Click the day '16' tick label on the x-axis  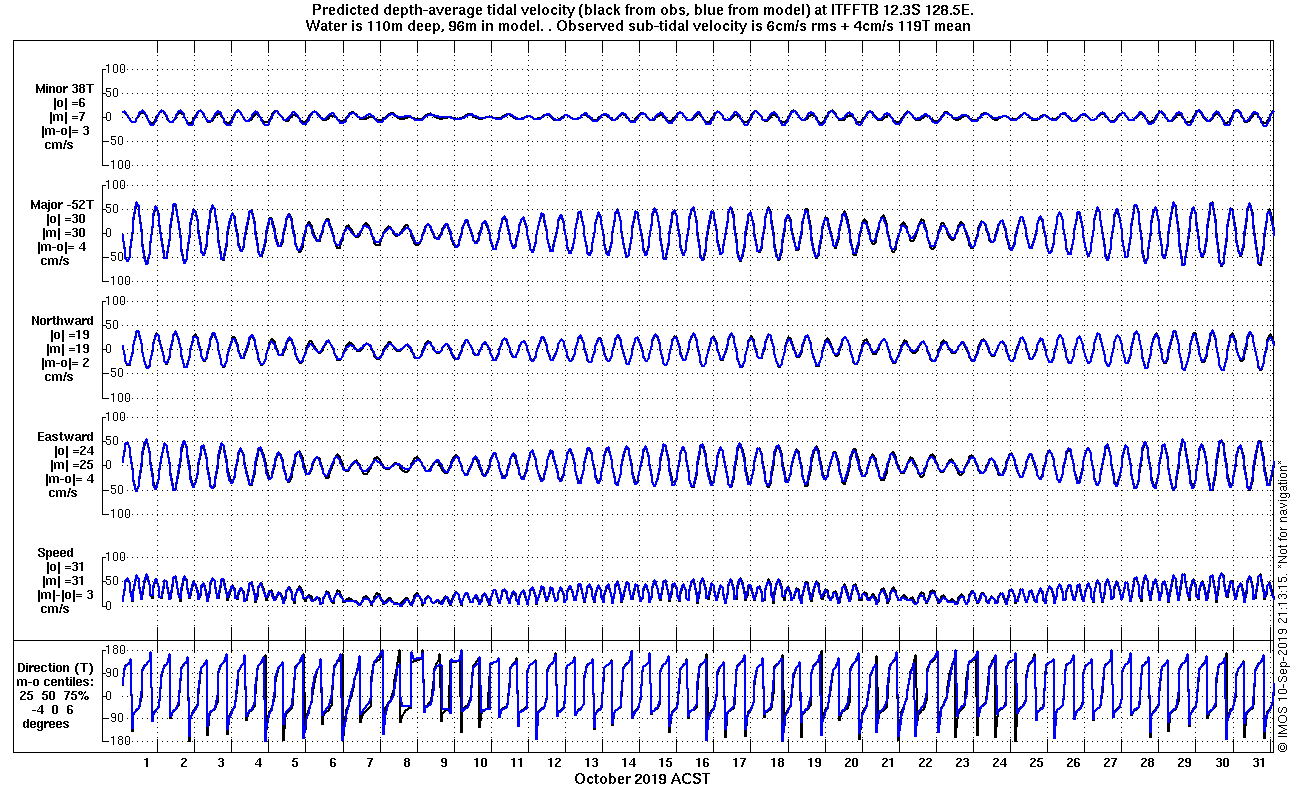coord(703,763)
